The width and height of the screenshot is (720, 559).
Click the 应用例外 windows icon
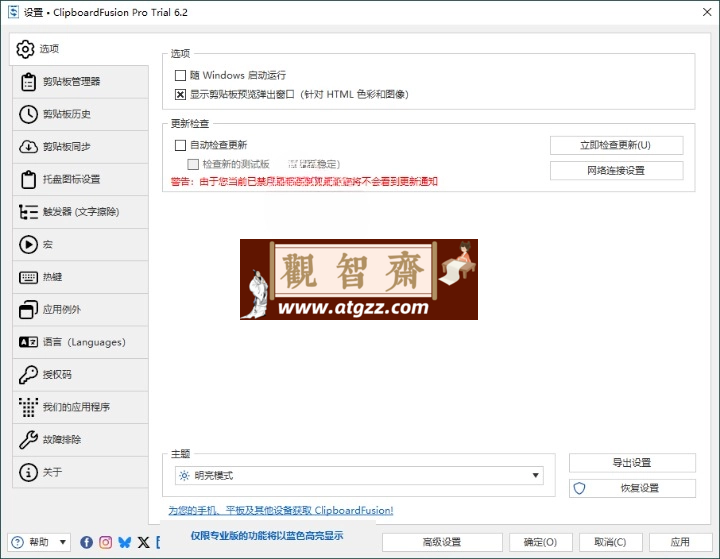(28, 310)
